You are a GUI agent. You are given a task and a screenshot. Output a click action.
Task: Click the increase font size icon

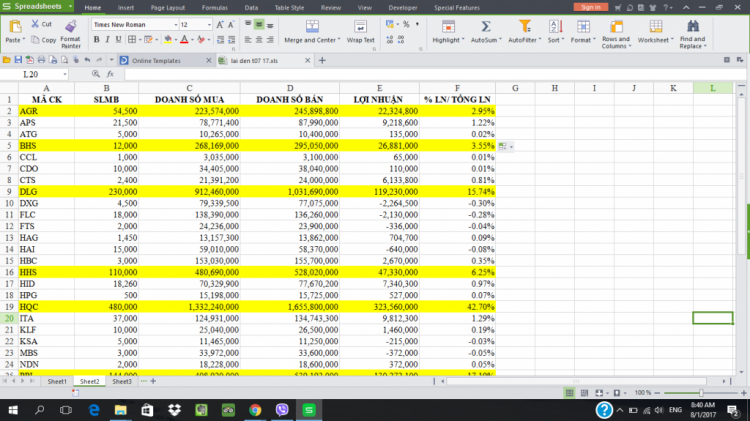pyautogui.click(x=220, y=24)
